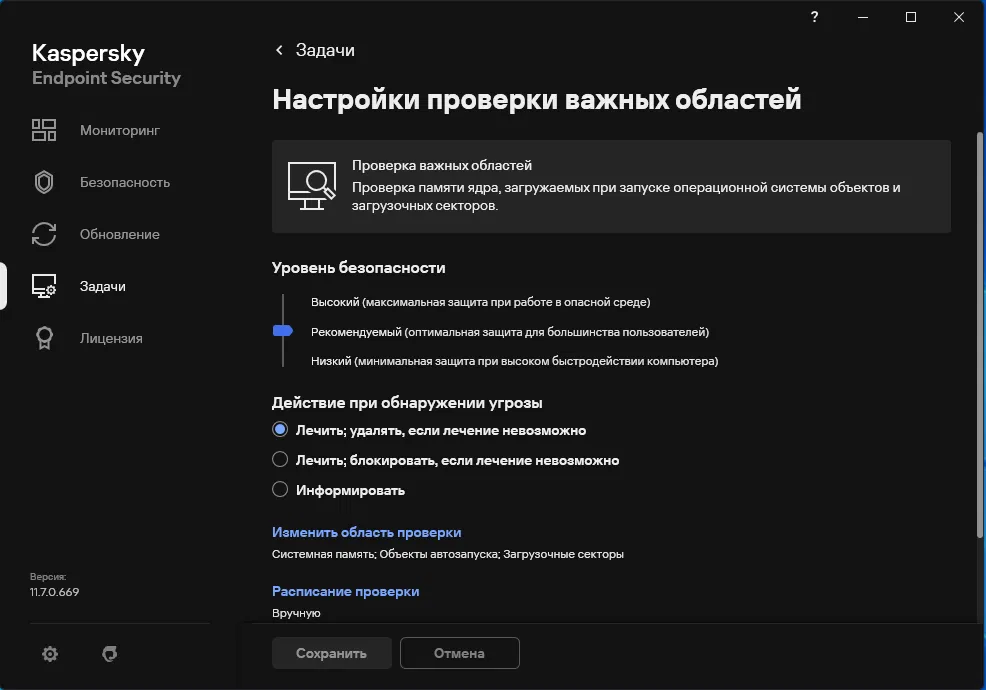Open Мониторинг section
Image resolution: width=986 pixels, height=690 pixels.
coord(119,130)
